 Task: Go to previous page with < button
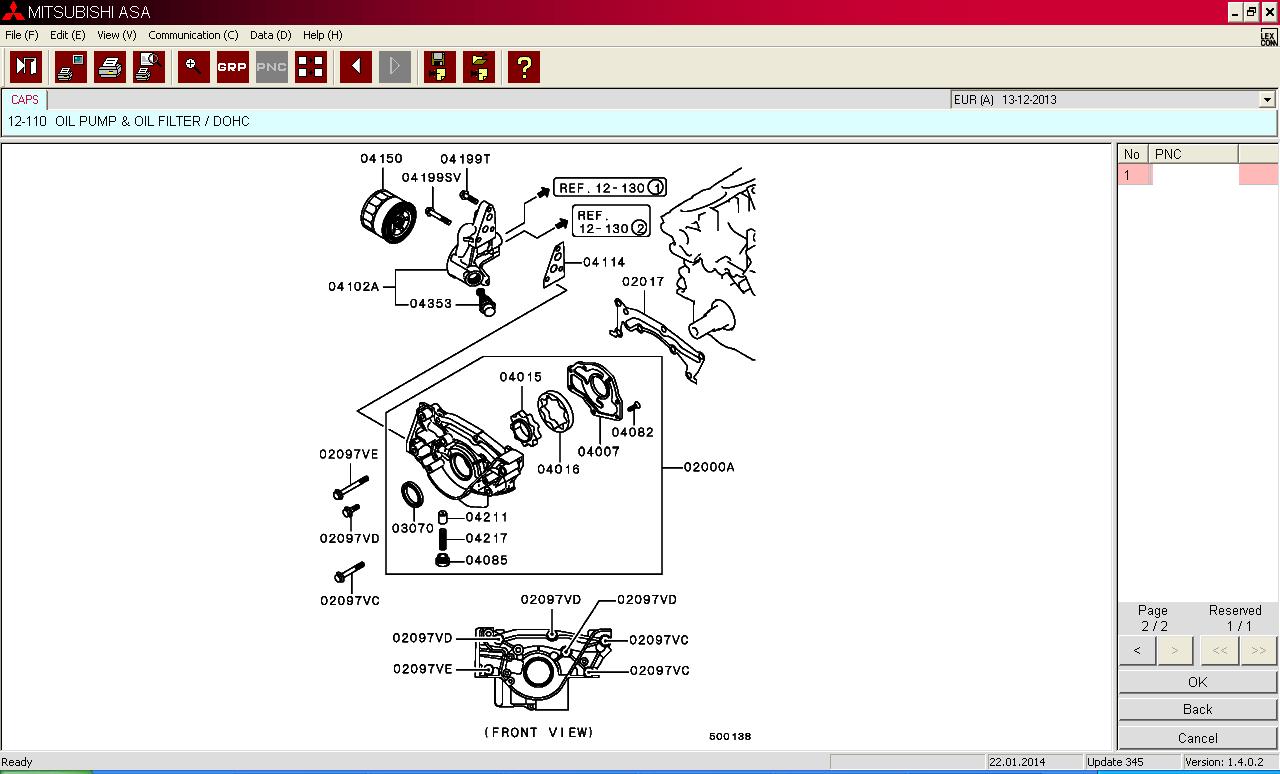tap(1137, 651)
